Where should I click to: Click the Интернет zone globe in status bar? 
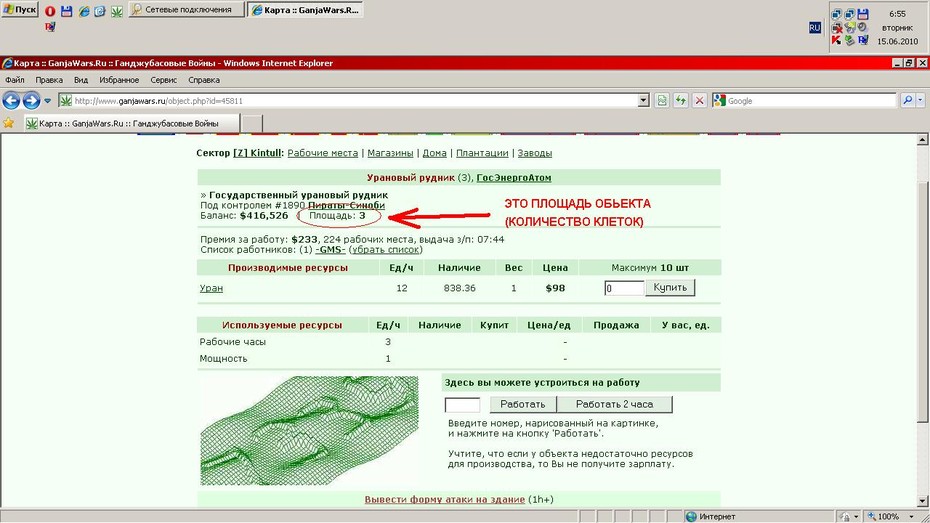pos(691,516)
